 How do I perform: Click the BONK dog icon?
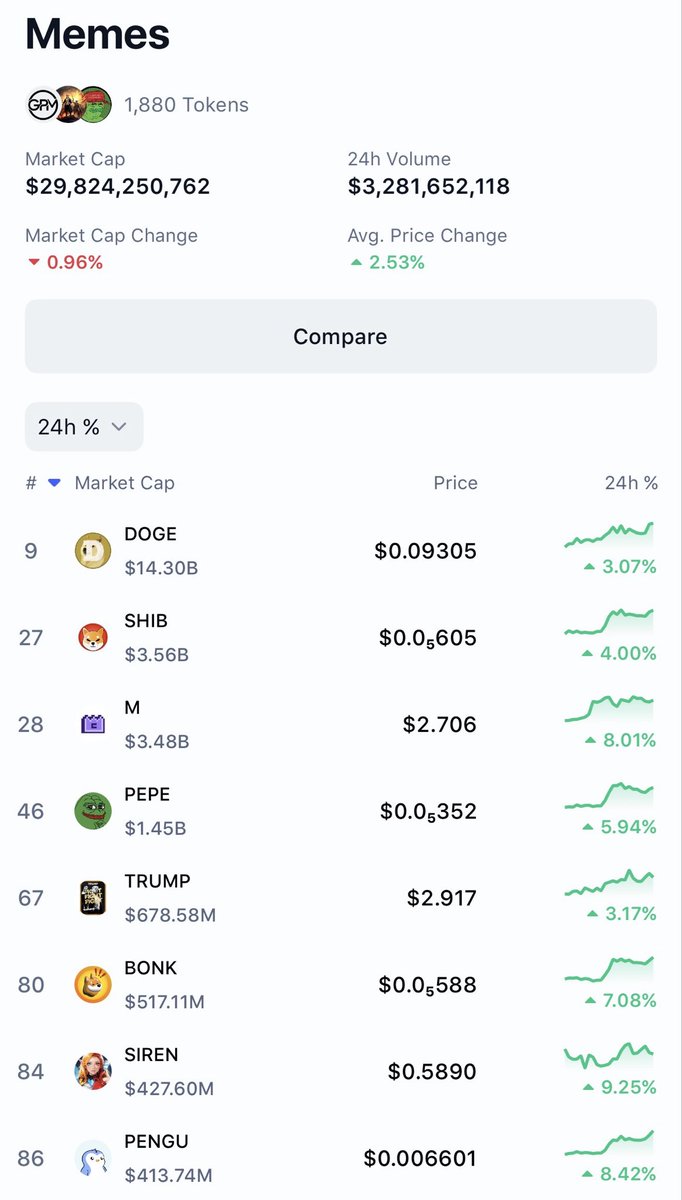(x=93, y=985)
